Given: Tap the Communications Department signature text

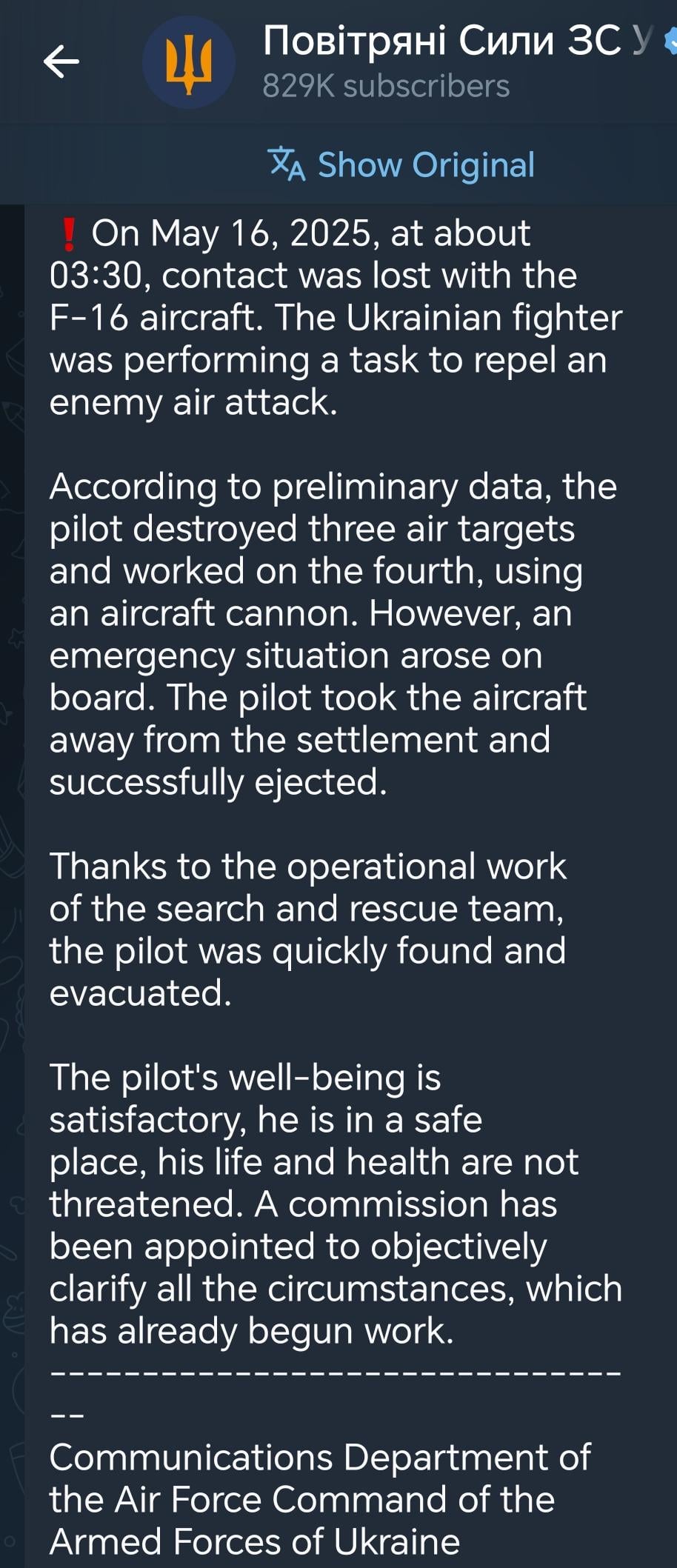Looking at the screenshot, I should 320,1500.
